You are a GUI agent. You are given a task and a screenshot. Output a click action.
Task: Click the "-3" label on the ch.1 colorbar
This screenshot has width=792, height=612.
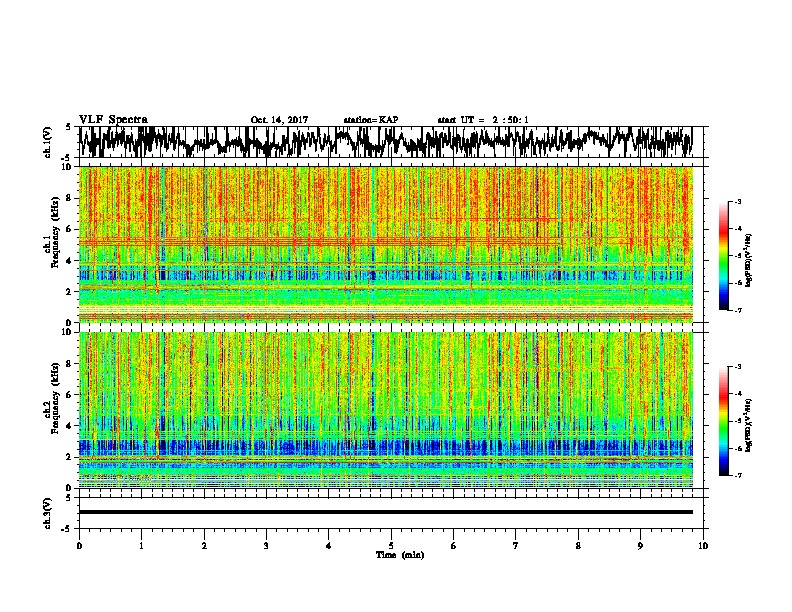738,201
